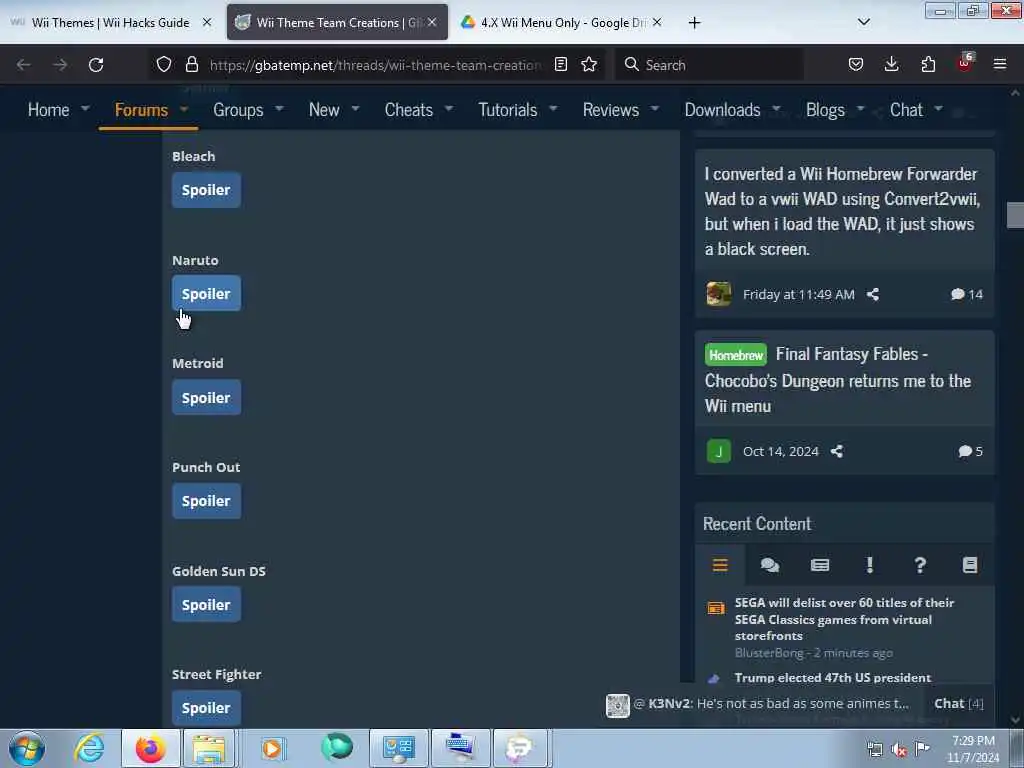Reload the page with the refresh icon
The image size is (1024, 768).
96,65
